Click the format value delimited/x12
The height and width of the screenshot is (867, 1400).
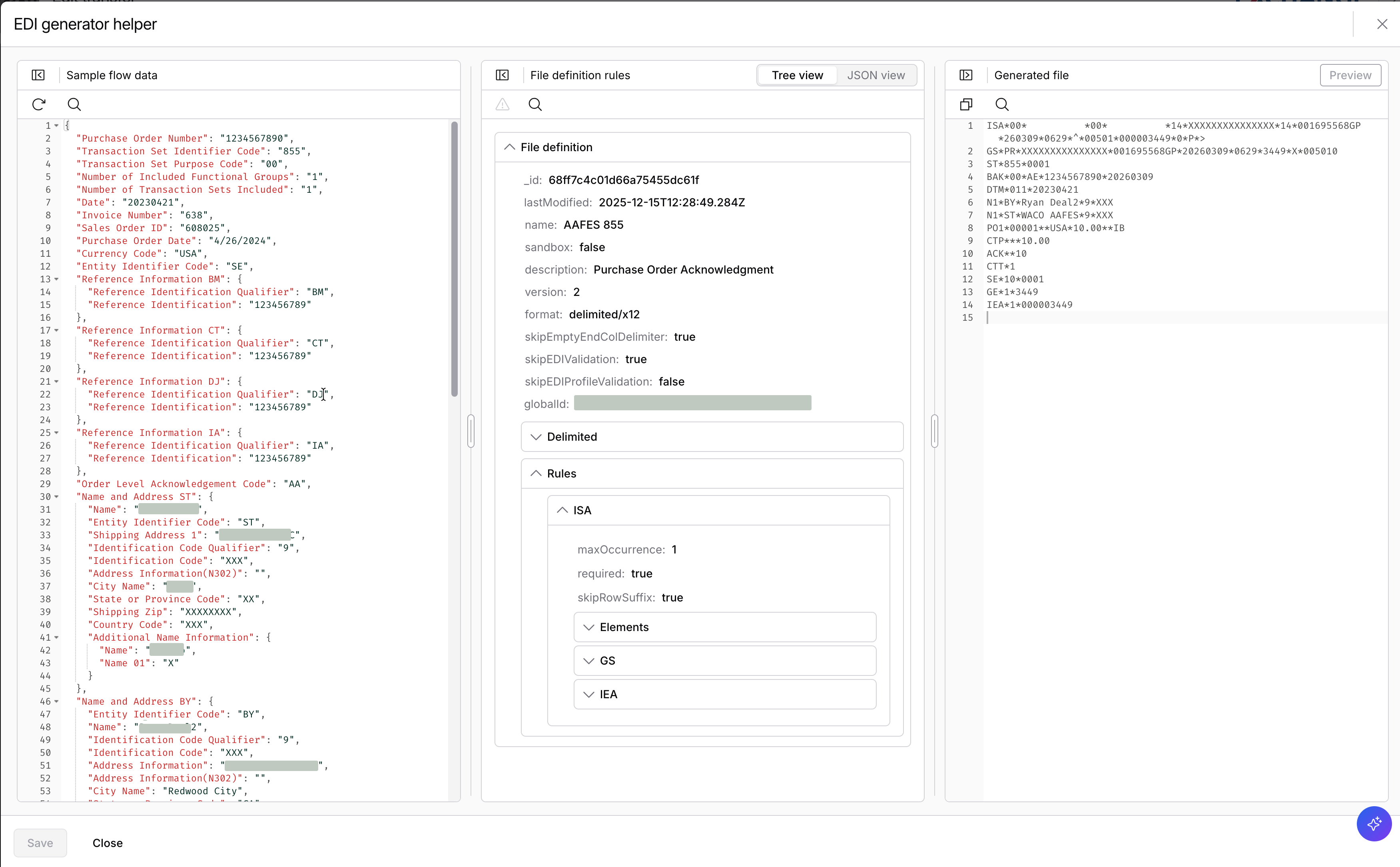604,314
